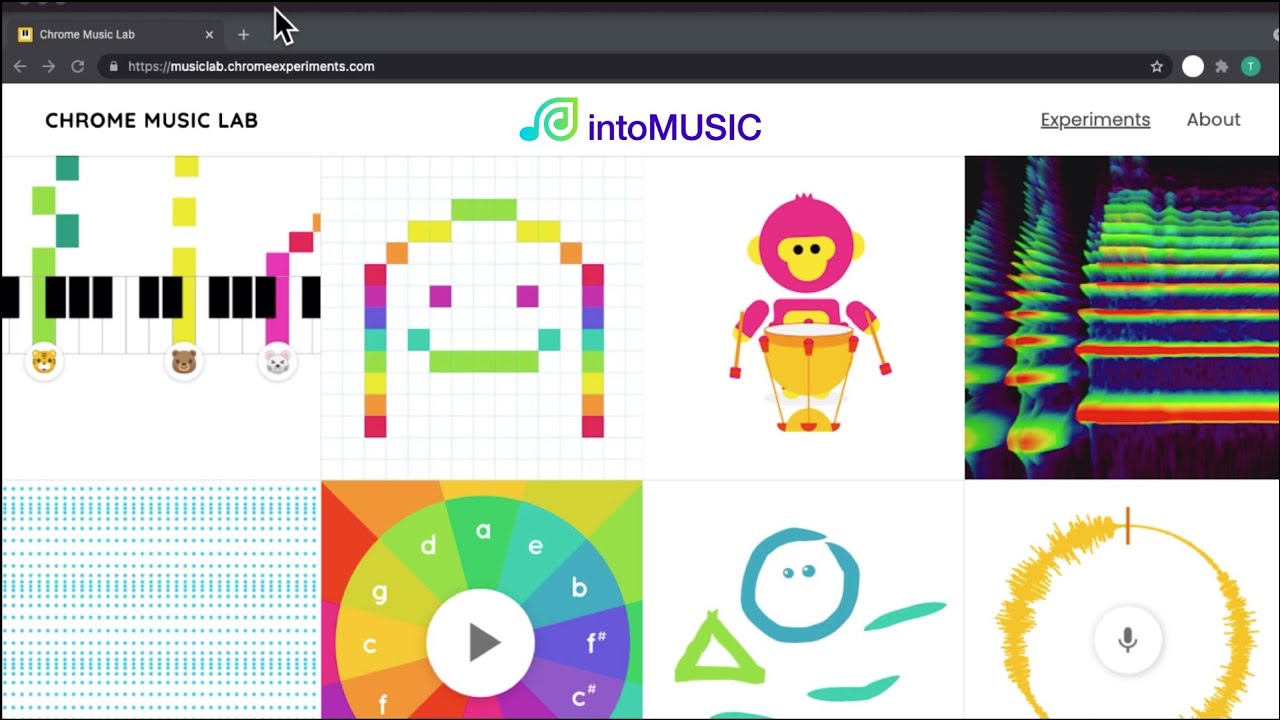Open the About navigation link
The image size is (1280, 720).
coord(1213,120)
